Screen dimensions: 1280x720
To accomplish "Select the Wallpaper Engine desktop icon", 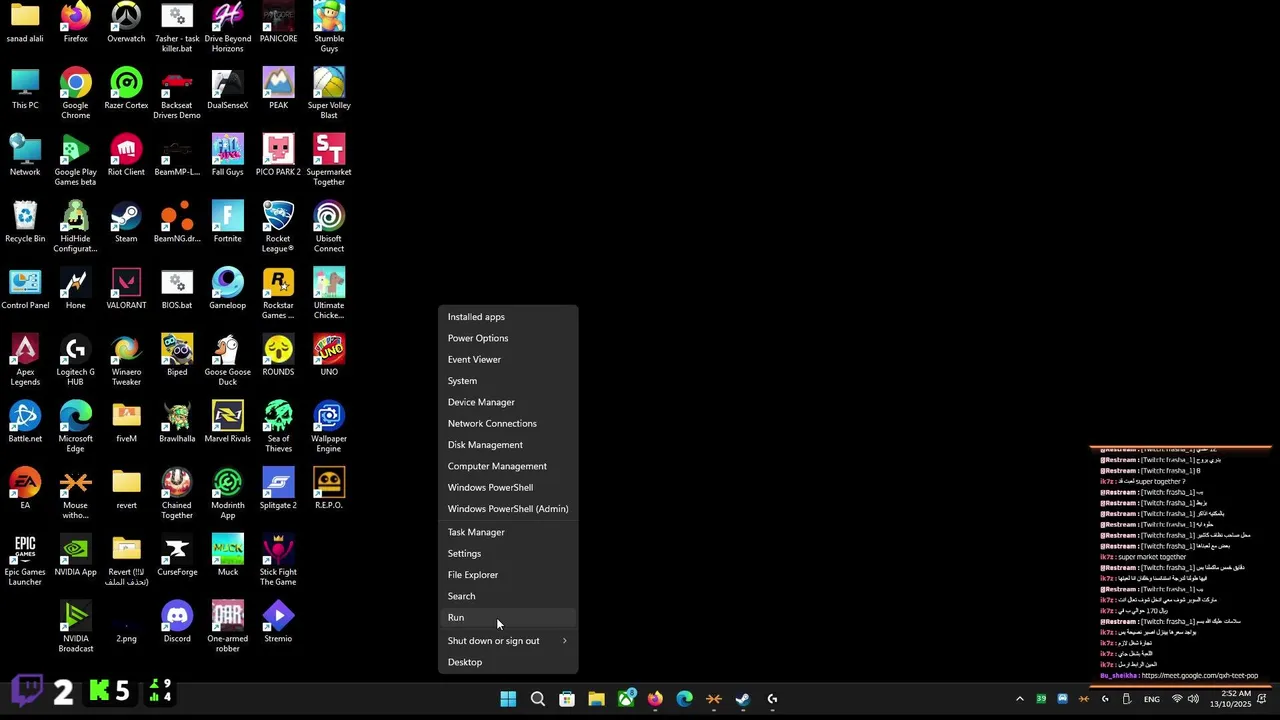I will click(x=329, y=427).
